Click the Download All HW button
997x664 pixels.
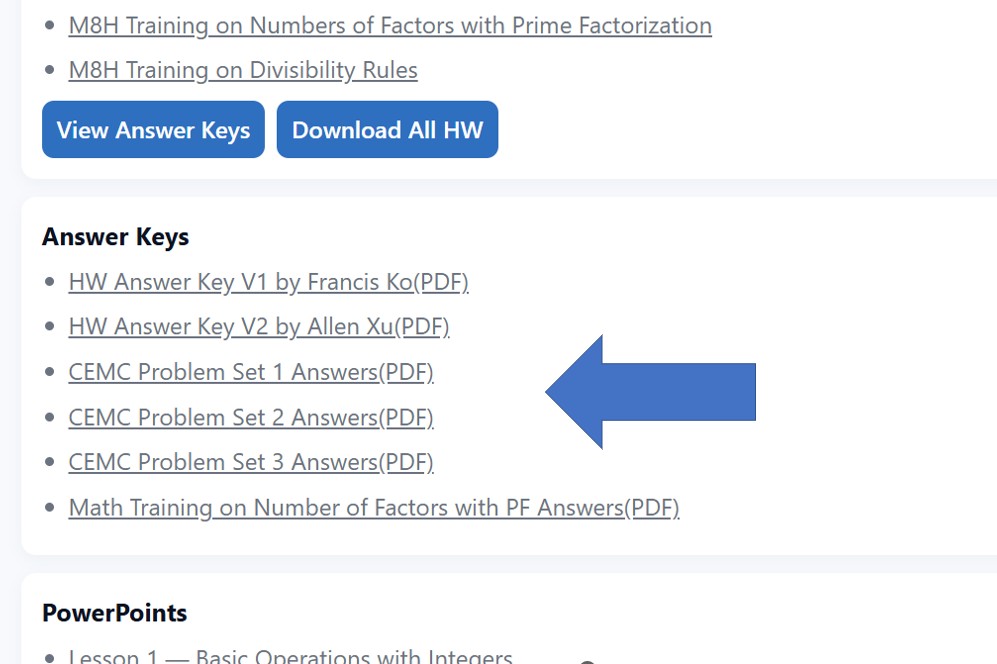(x=387, y=130)
